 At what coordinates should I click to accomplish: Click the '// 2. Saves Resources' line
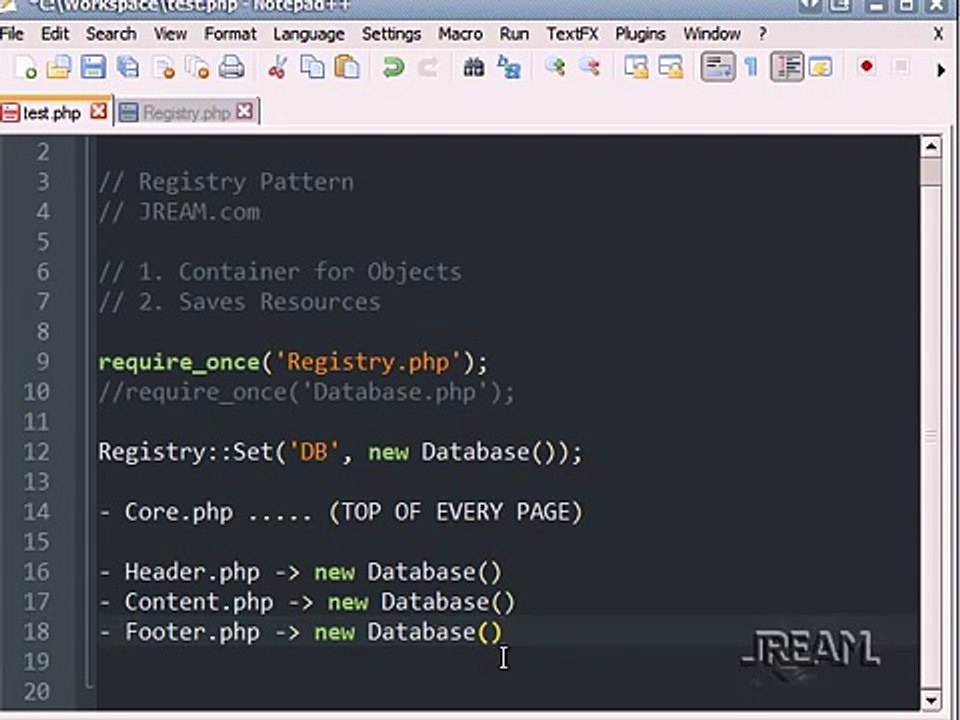[x=239, y=302]
